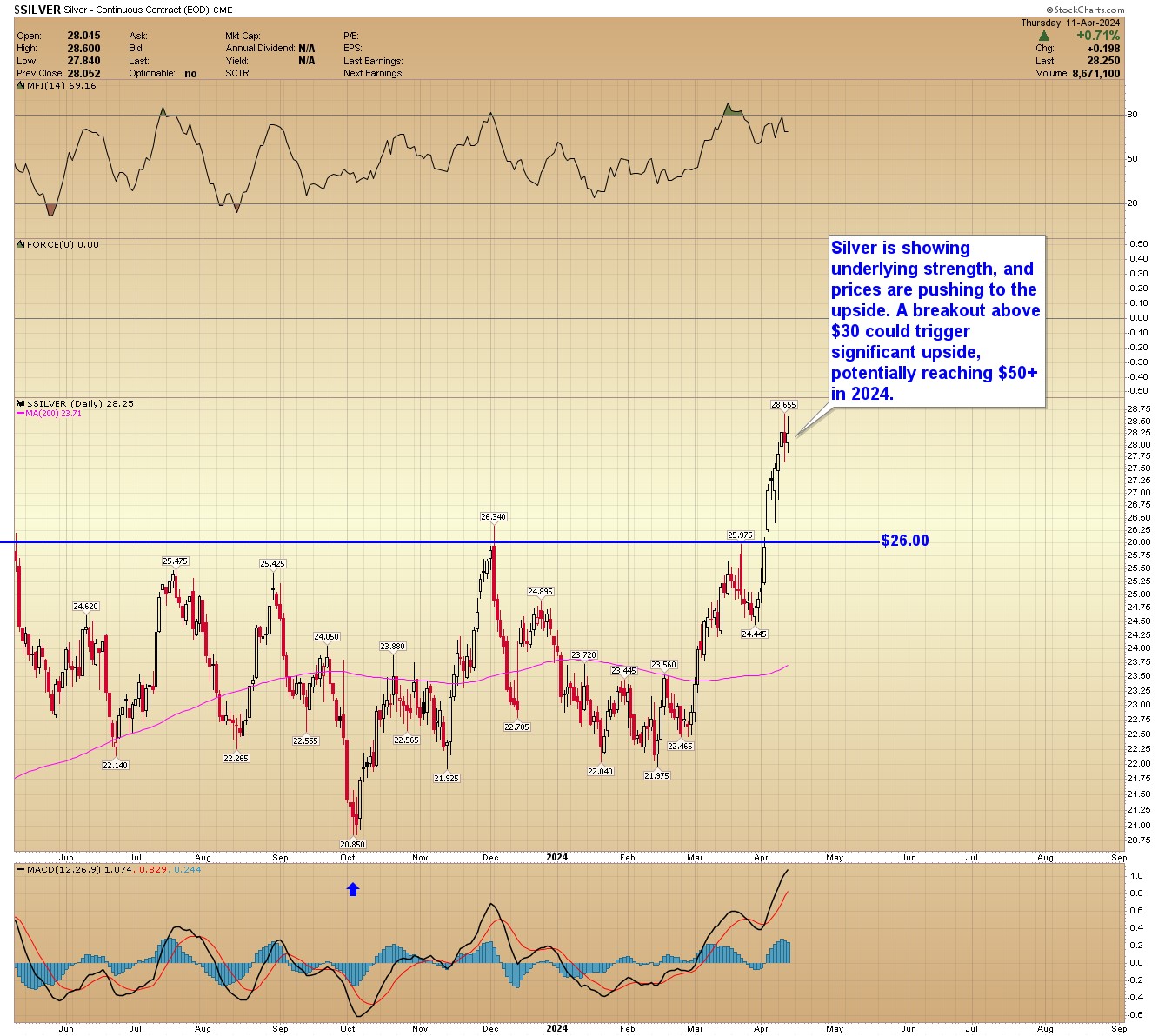The height and width of the screenshot is (1036, 1165).
Task: Click the blue MACD histogram value 0.244
Action: [188, 869]
